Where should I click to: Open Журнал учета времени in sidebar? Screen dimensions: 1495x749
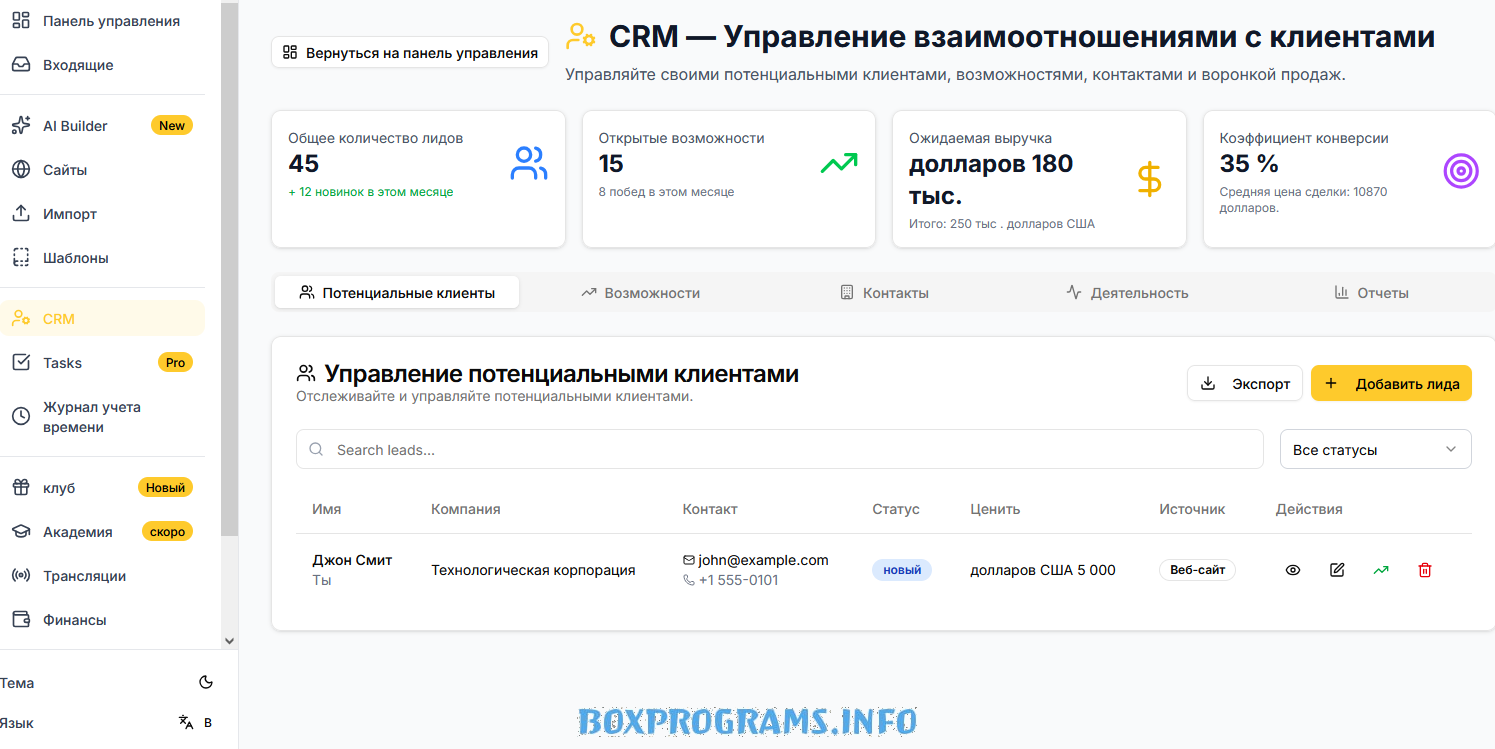(x=91, y=417)
